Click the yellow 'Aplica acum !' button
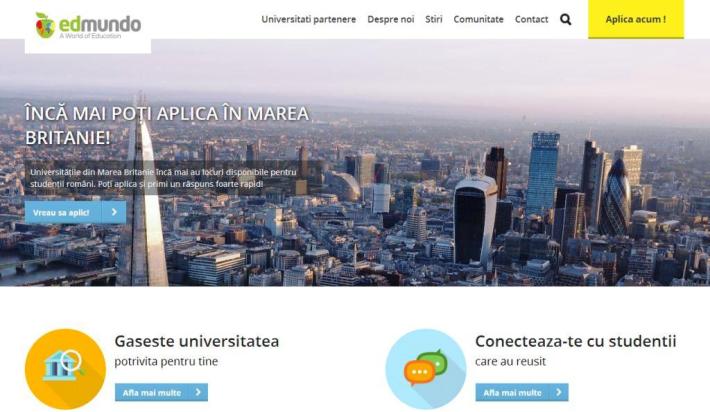 (x=636, y=19)
